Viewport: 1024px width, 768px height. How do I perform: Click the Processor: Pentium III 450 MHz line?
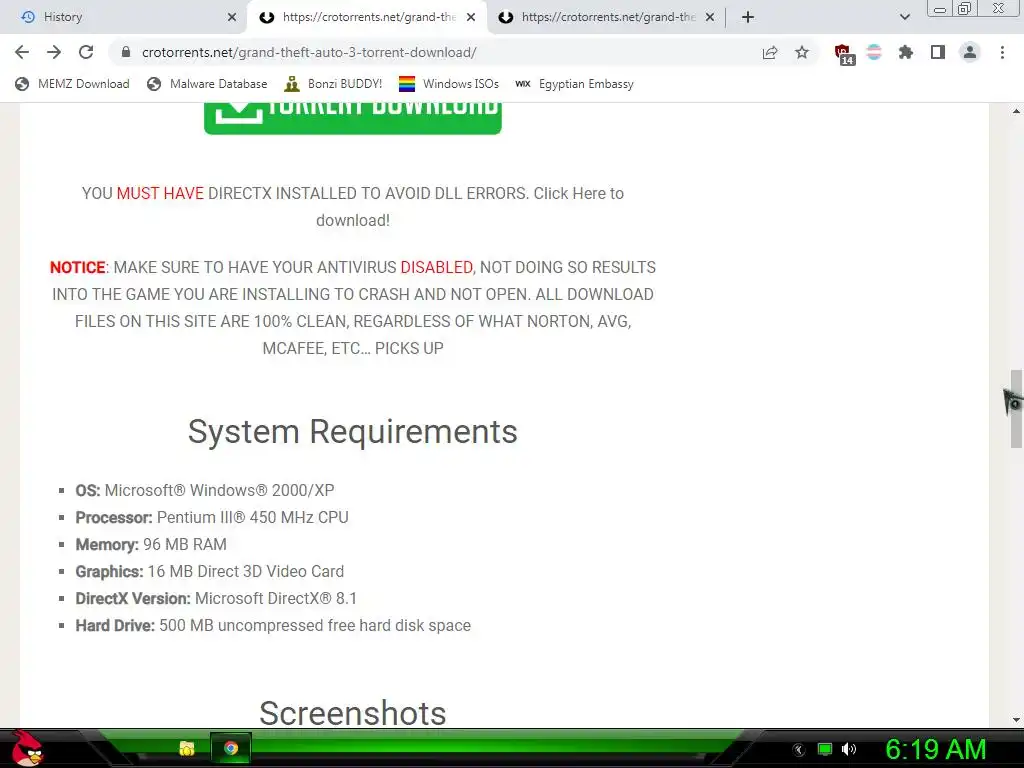(x=212, y=517)
